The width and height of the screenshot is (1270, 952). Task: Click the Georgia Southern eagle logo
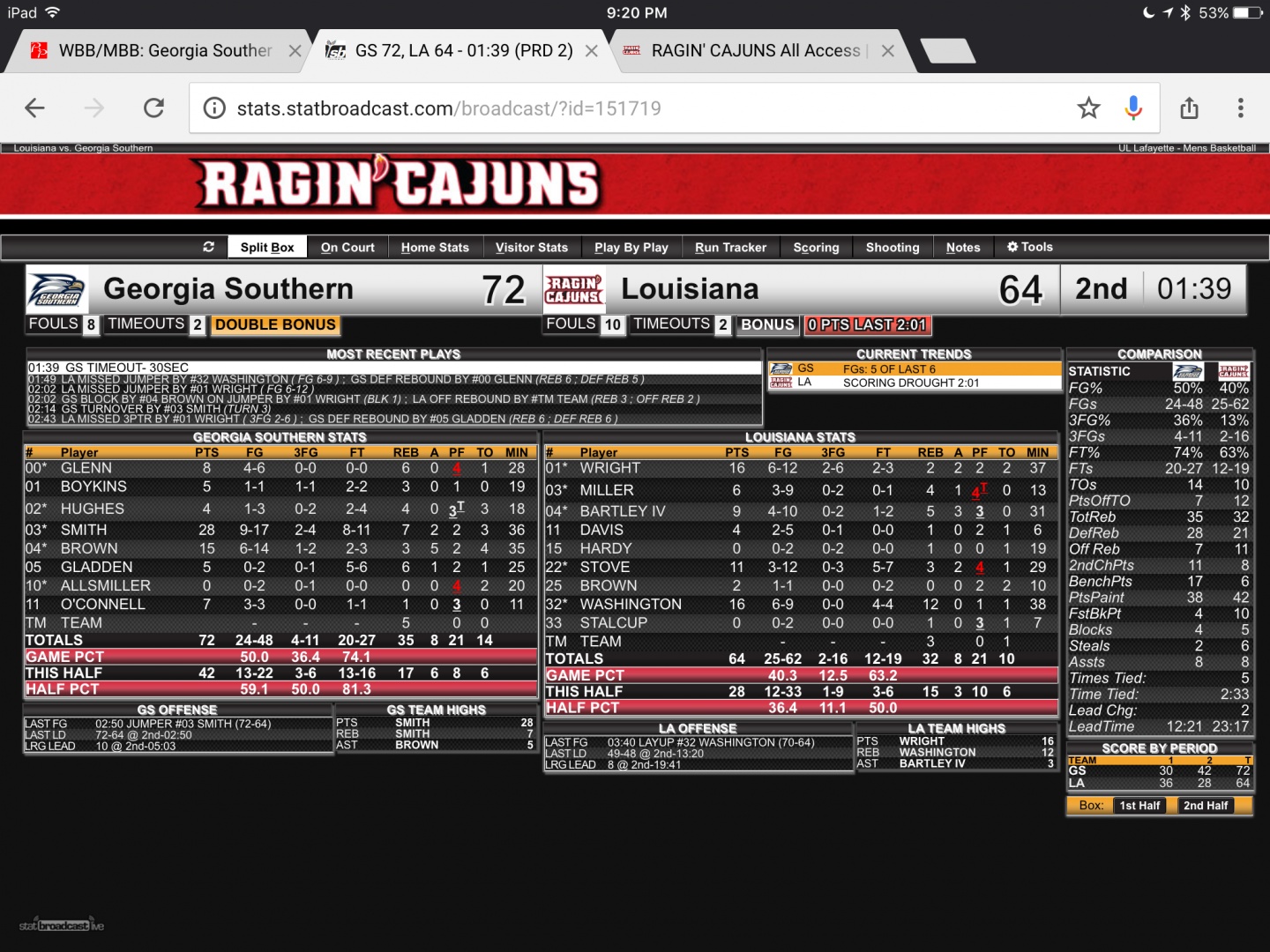coord(57,290)
